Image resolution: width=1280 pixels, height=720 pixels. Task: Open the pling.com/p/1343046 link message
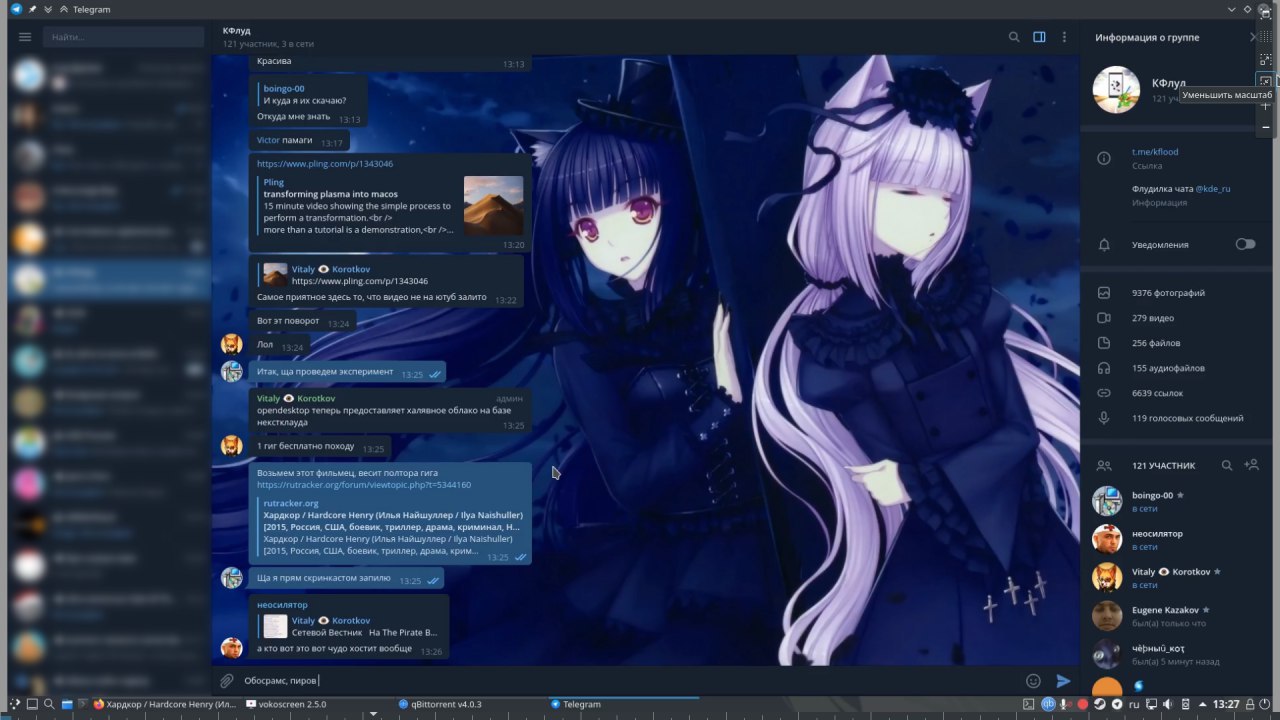325,163
